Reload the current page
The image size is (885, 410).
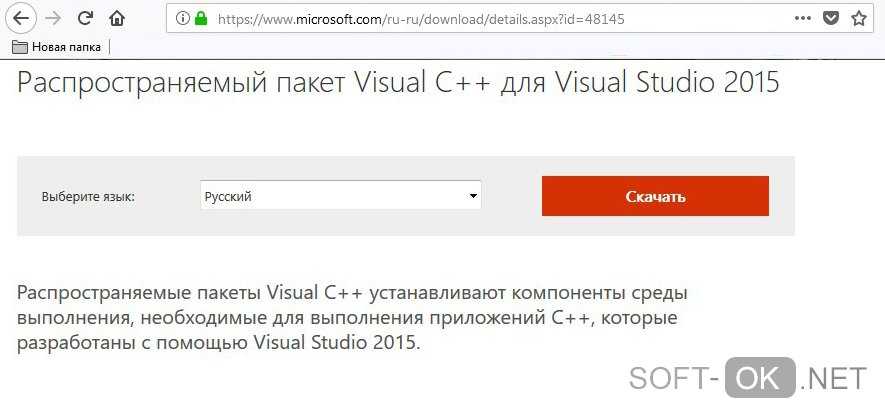click(86, 18)
